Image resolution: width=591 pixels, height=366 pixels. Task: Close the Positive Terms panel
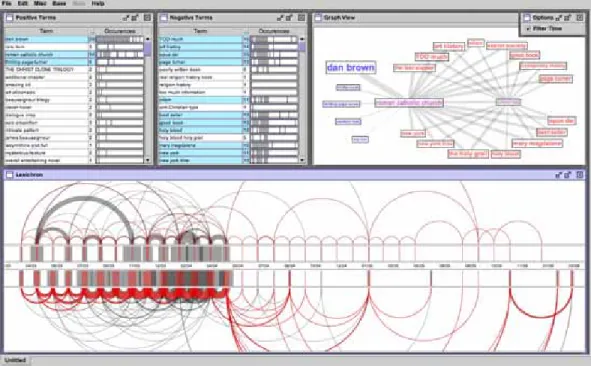click(147, 18)
